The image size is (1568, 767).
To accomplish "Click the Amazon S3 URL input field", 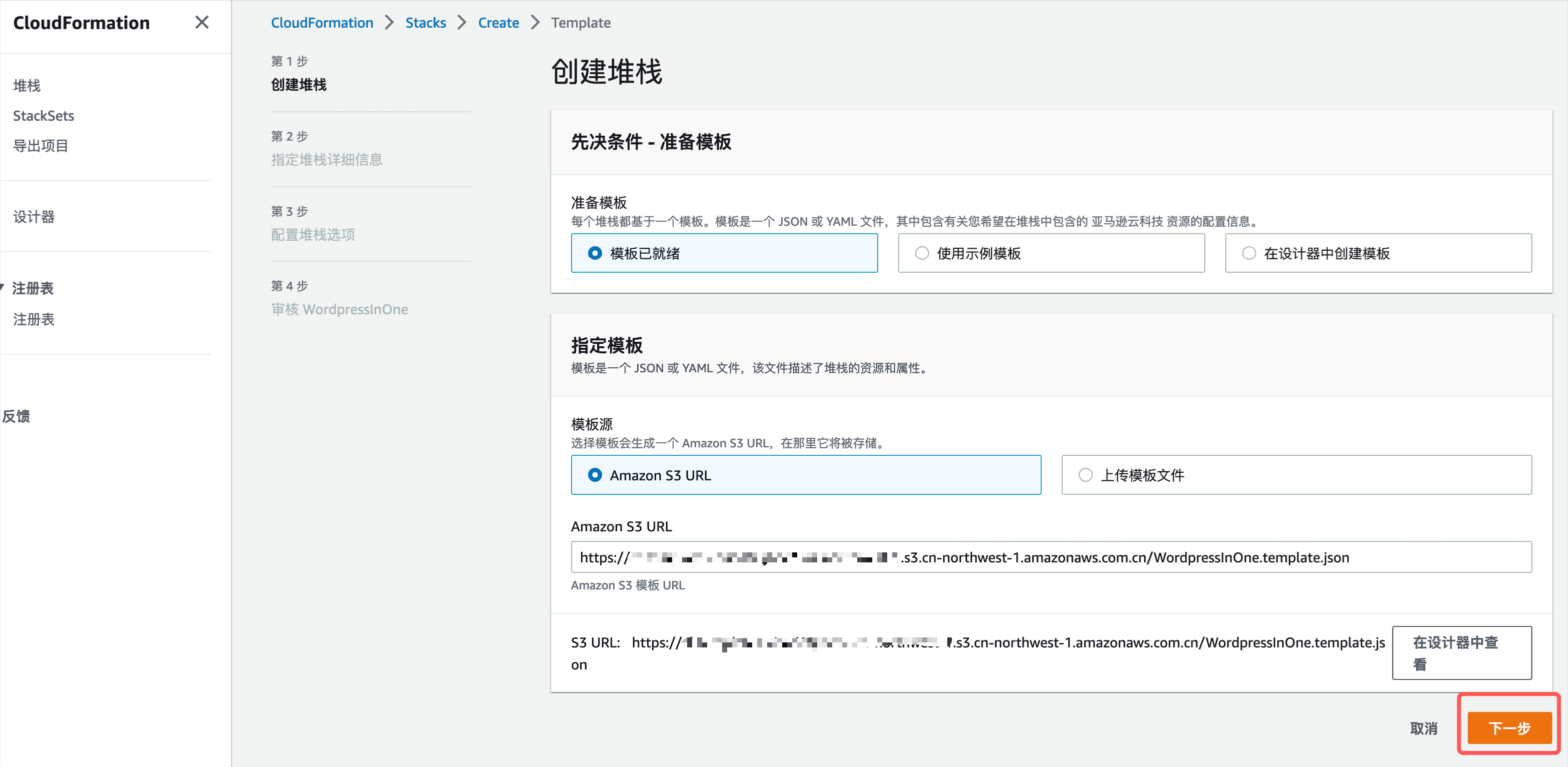I will coord(1051,557).
